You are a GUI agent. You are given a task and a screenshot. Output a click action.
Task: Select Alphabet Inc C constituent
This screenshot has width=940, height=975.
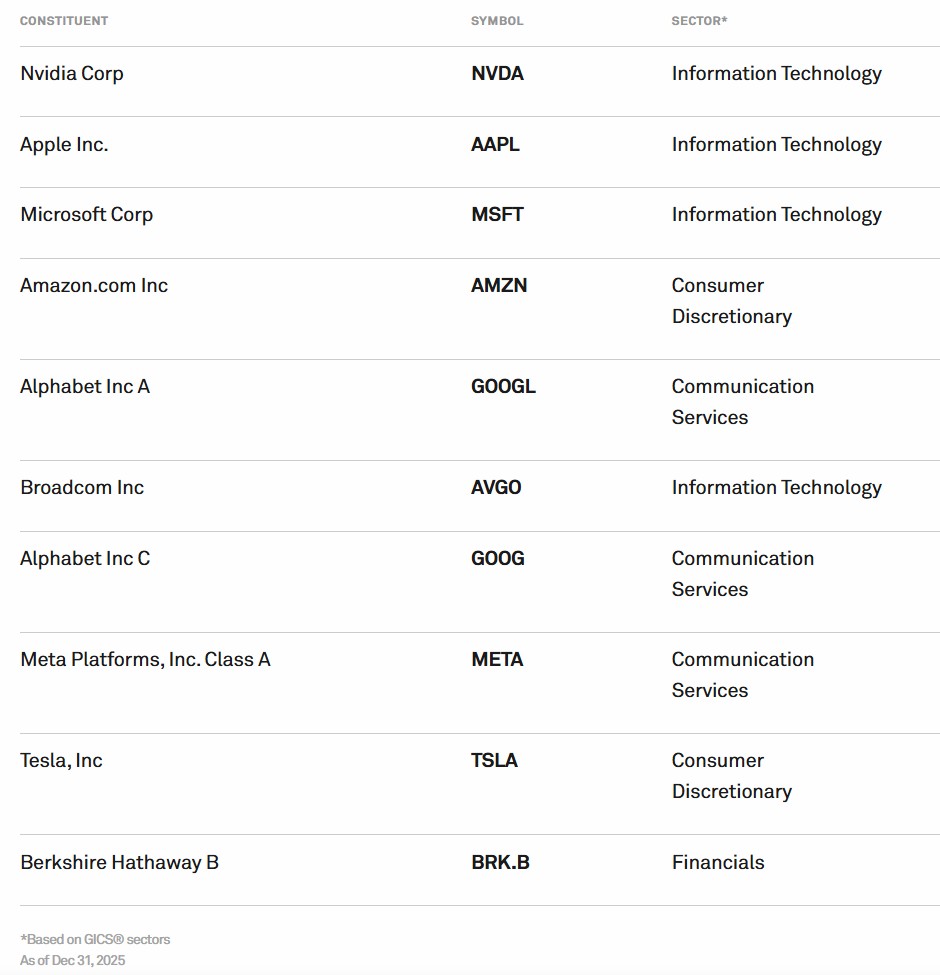(x=85, y=559)
